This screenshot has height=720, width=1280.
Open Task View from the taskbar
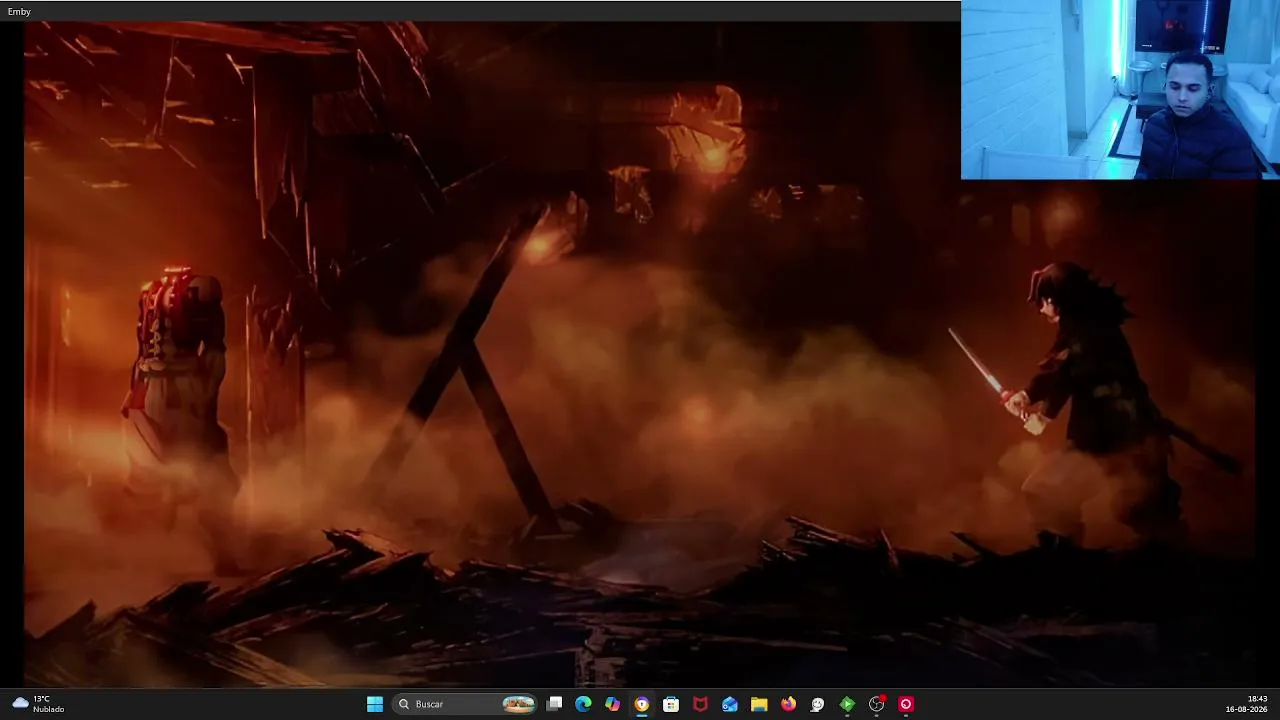pos(555,704)
